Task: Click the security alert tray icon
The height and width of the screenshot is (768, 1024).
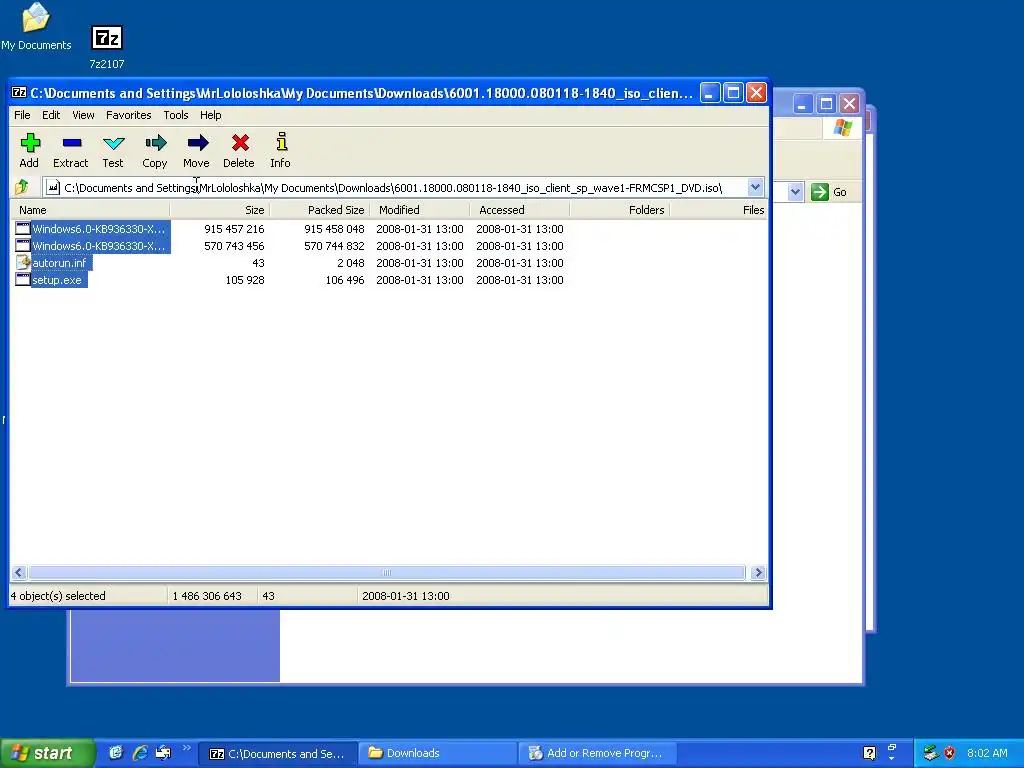Action: 950,753
